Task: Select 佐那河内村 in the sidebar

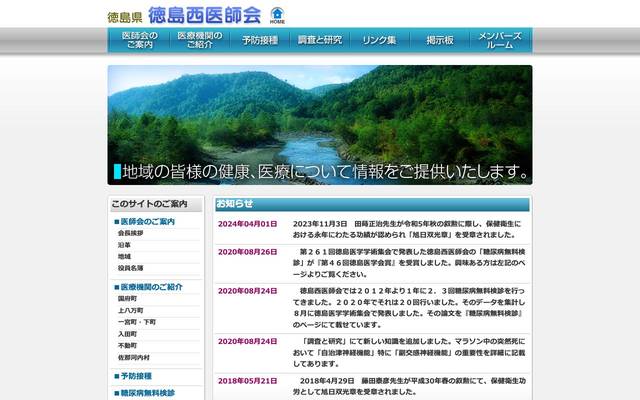Action: pos(134,358)
